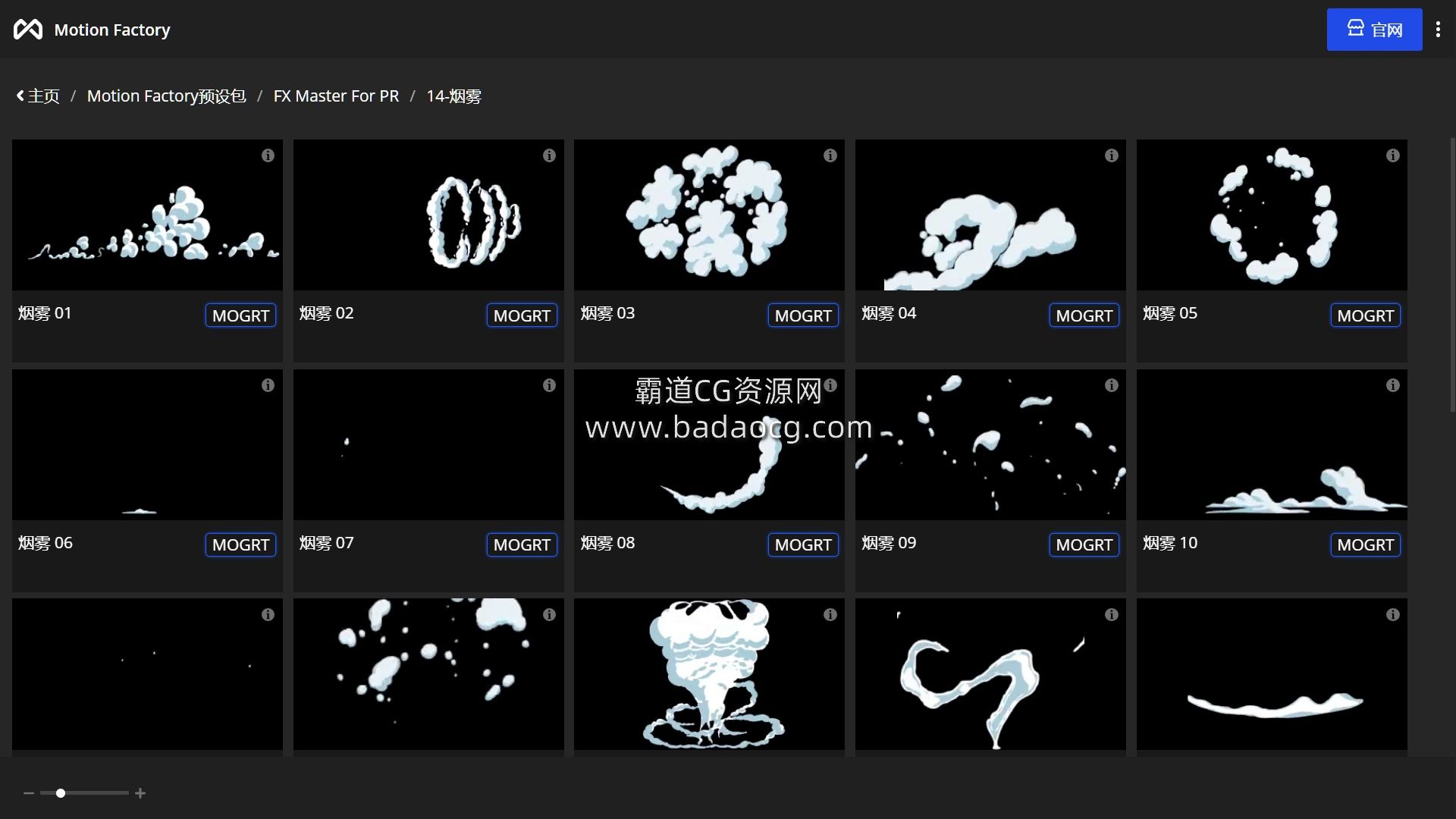The image size is (1456, 819).
Task: Click the Motion Factory logo icon
Action: (x=28, y=30)
